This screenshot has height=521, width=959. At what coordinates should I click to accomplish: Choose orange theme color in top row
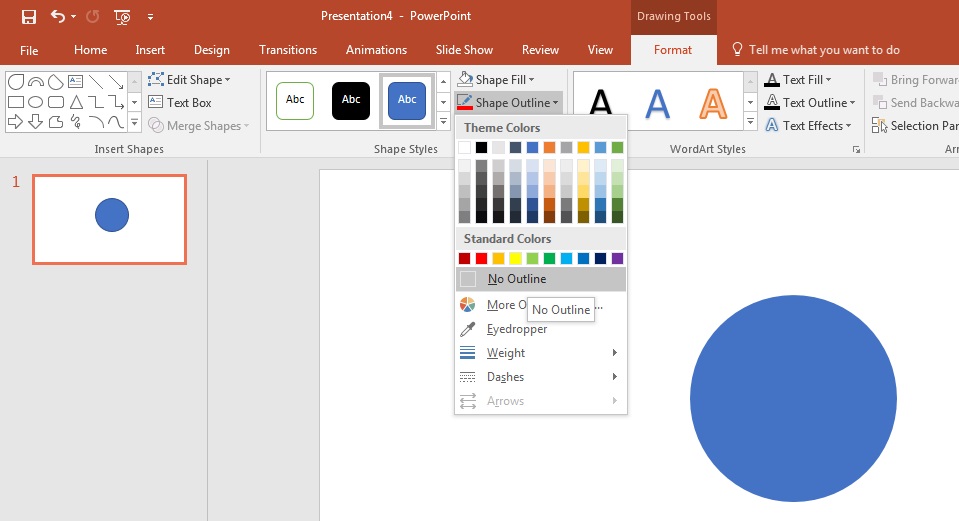click(549, 147)
